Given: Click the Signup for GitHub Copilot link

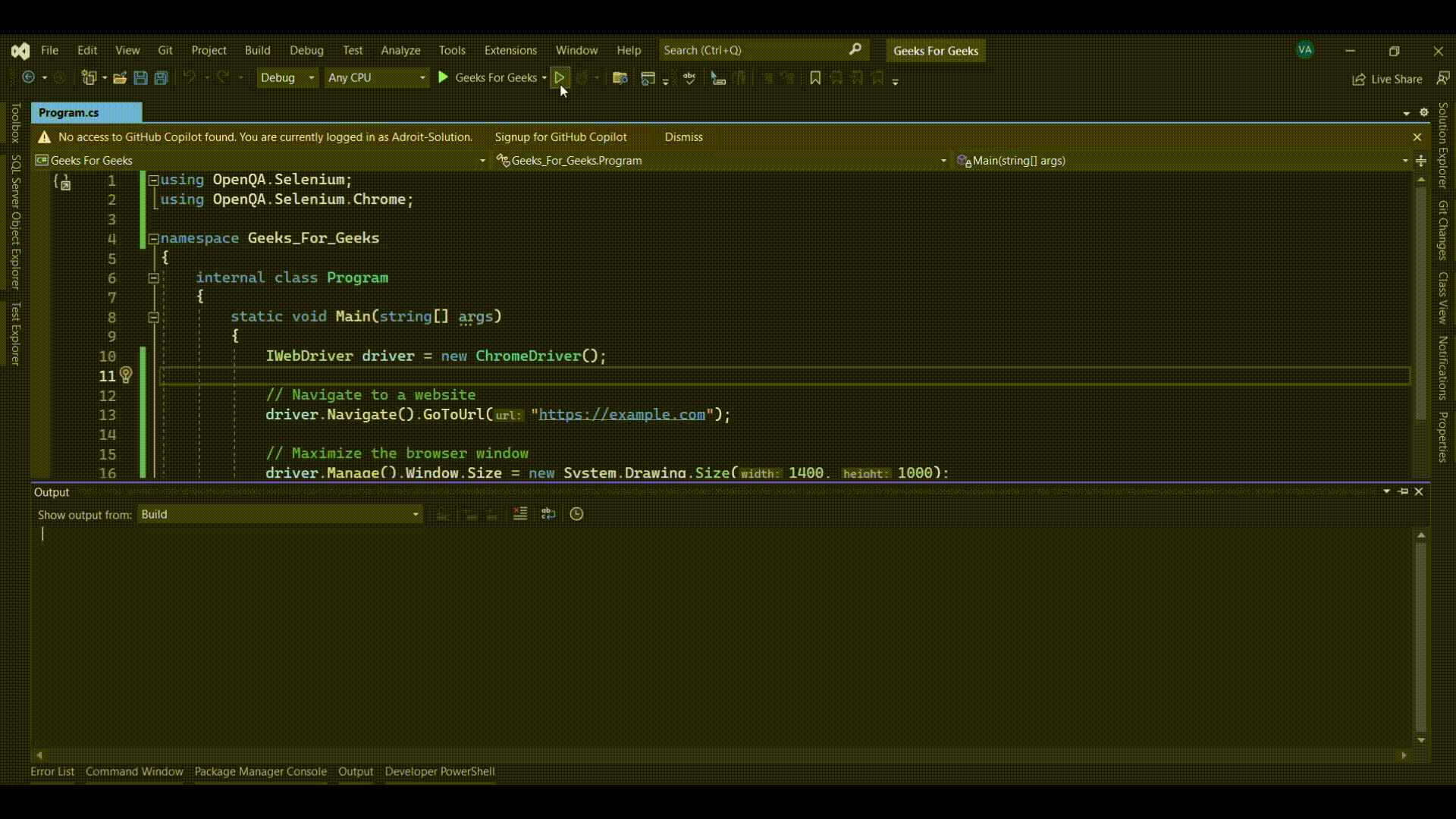Looking at the screenshot, I should (561, 137).
